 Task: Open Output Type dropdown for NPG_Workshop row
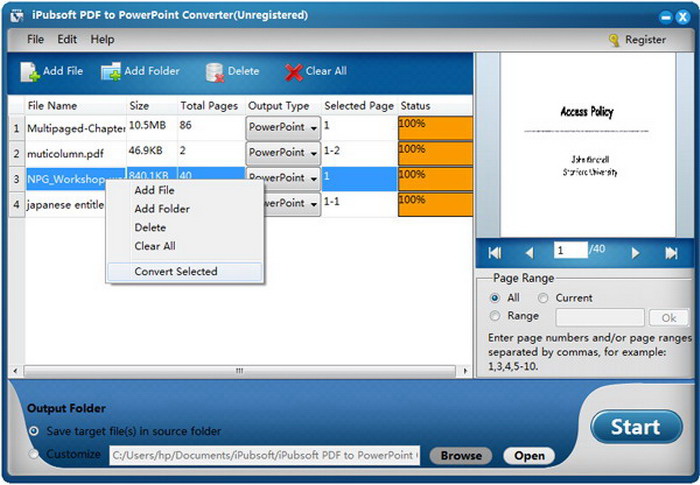point(283,178)
